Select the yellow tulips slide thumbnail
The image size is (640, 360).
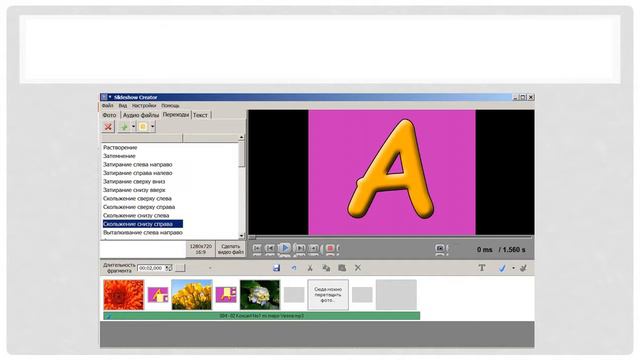pyautogui.click(x=192, y=295)
